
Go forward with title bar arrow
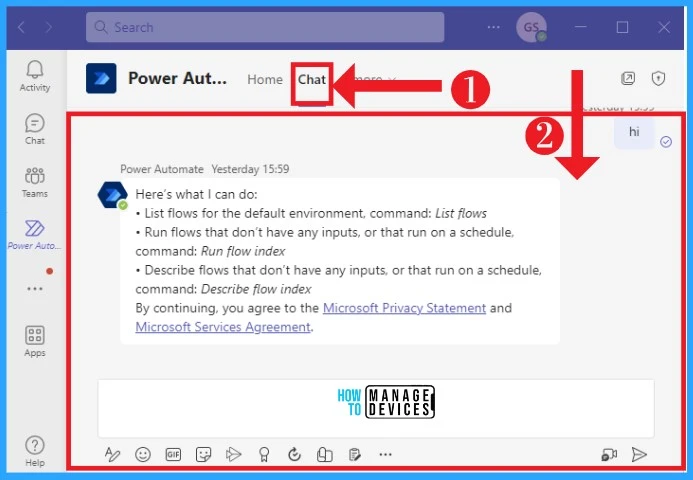click(49, 27)
